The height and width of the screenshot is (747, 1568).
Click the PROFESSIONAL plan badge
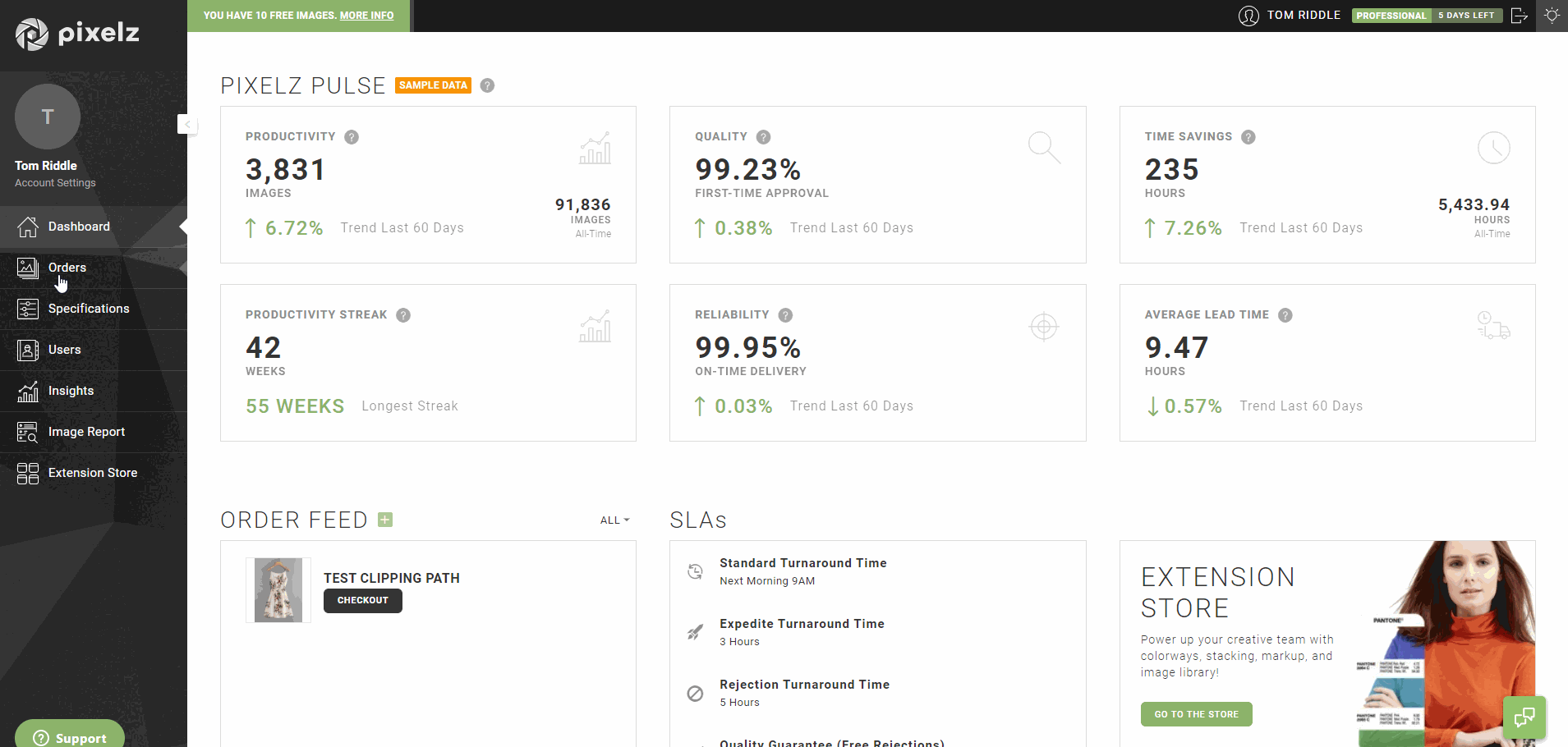click(1391, 16)
